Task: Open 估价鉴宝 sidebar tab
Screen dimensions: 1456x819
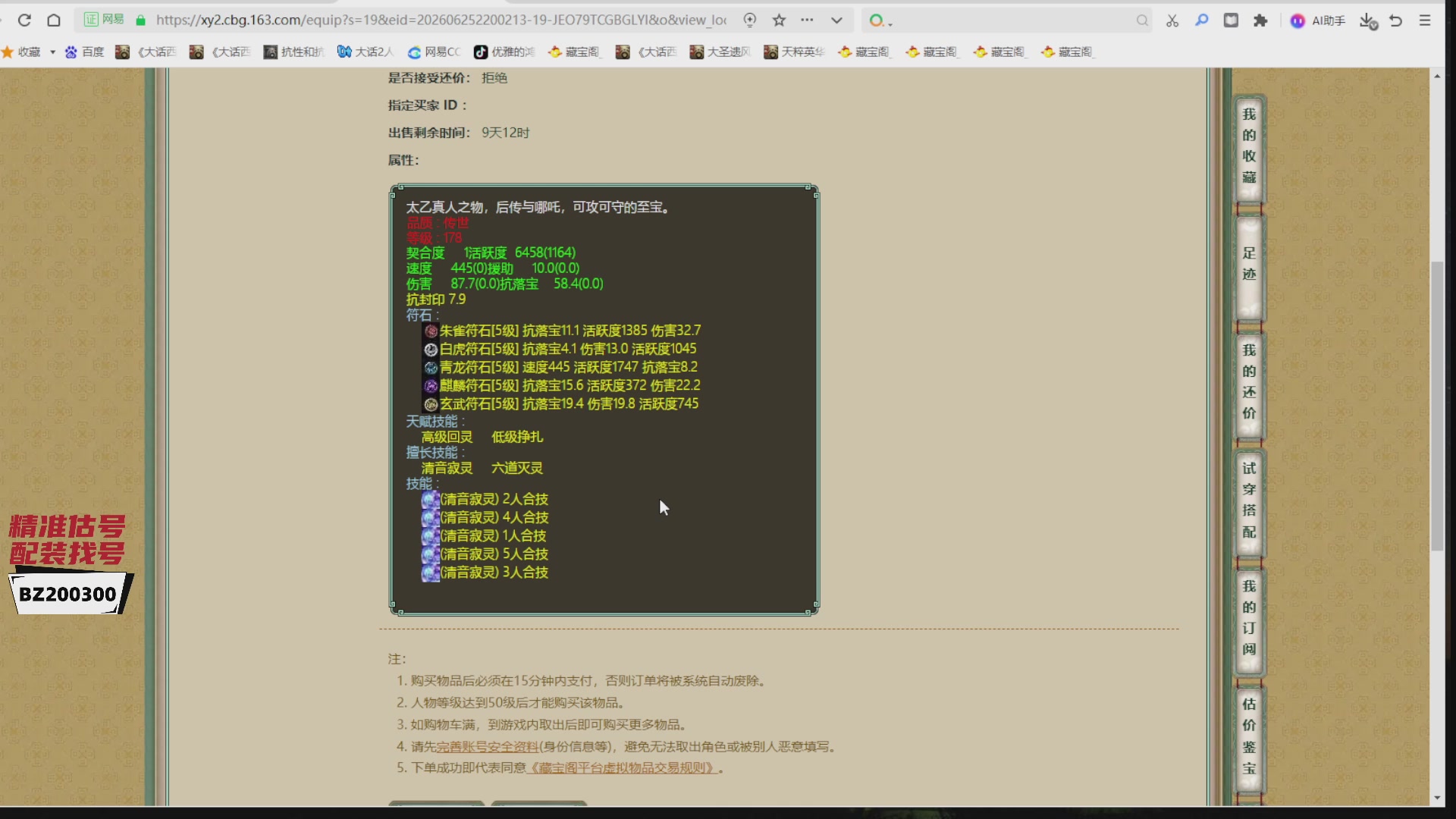Action: coord(1249,737)
